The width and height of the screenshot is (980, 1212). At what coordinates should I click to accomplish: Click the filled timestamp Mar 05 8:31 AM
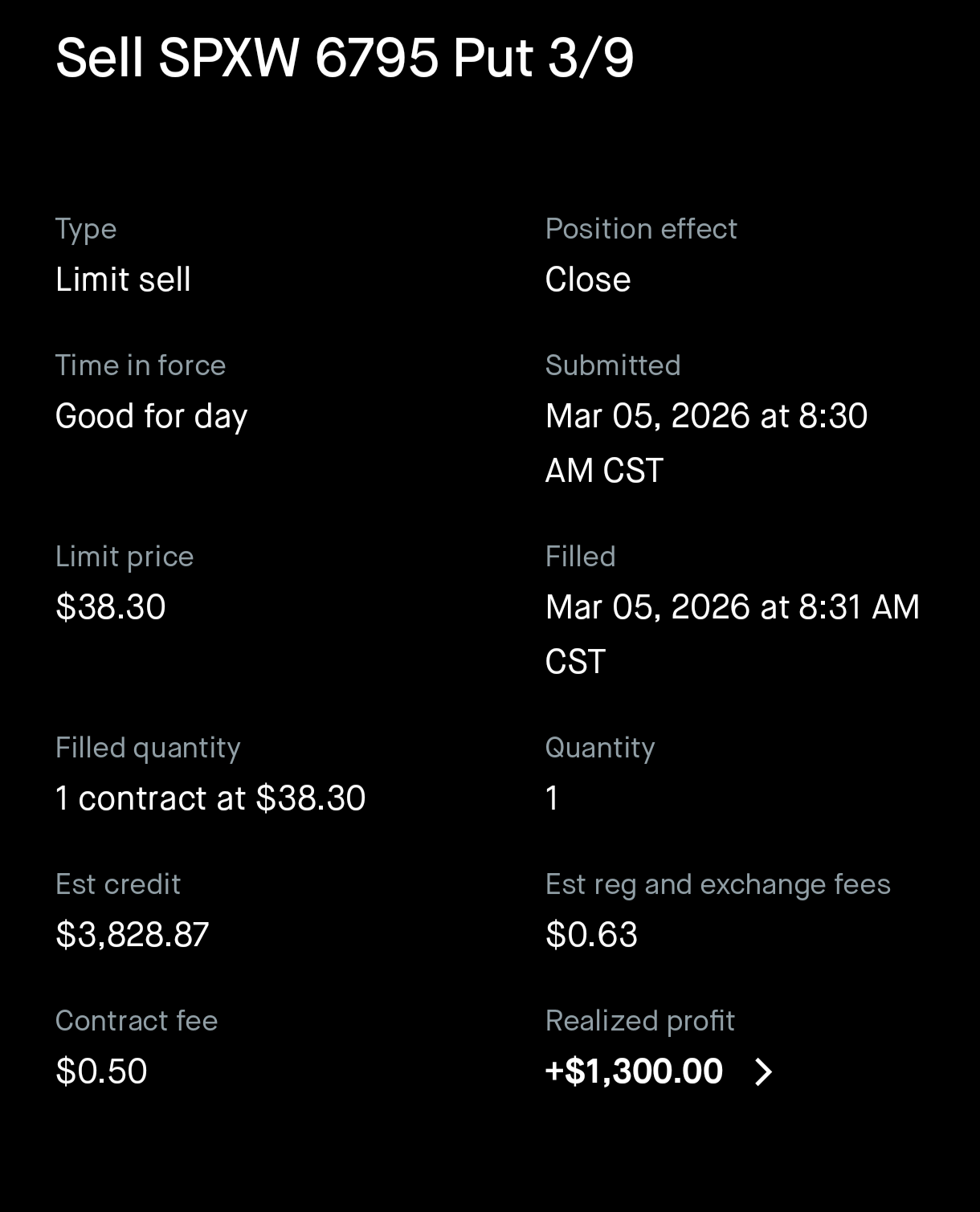(x=731, y=634)
